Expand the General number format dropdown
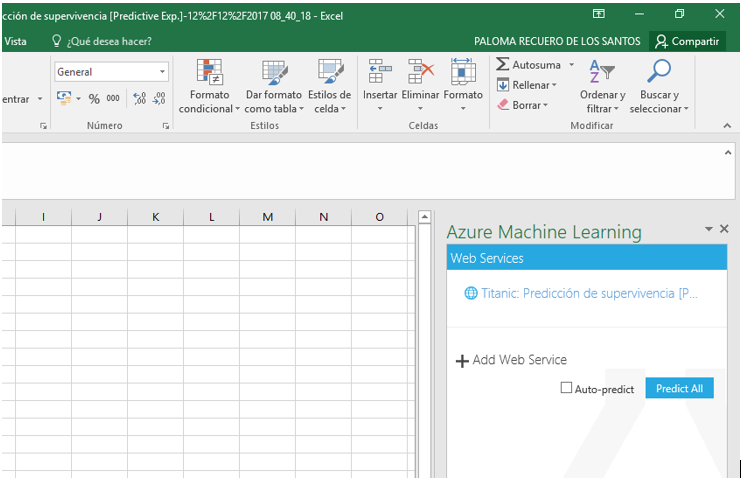 162,72
